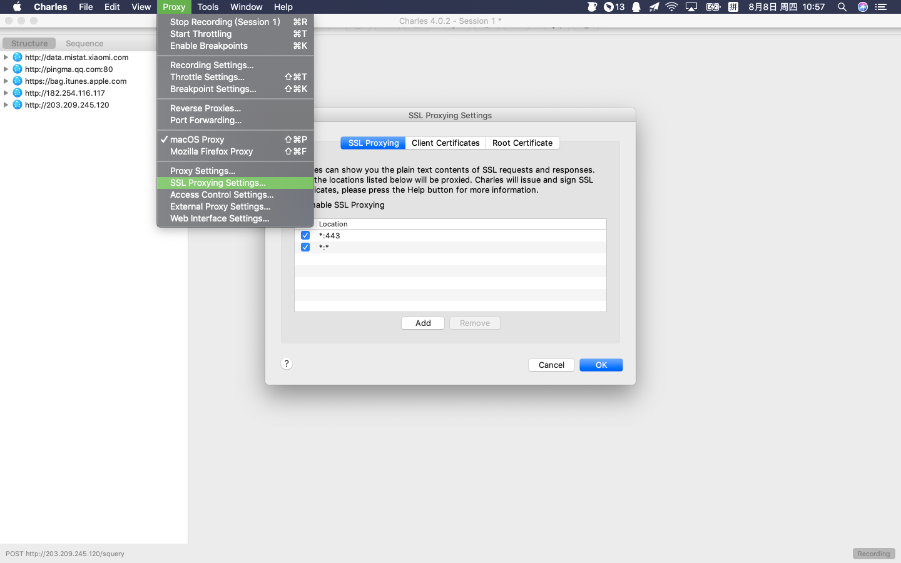Open Web Interface Settings menu item
This screenshot has height=563, width=901.
[235, 219]
